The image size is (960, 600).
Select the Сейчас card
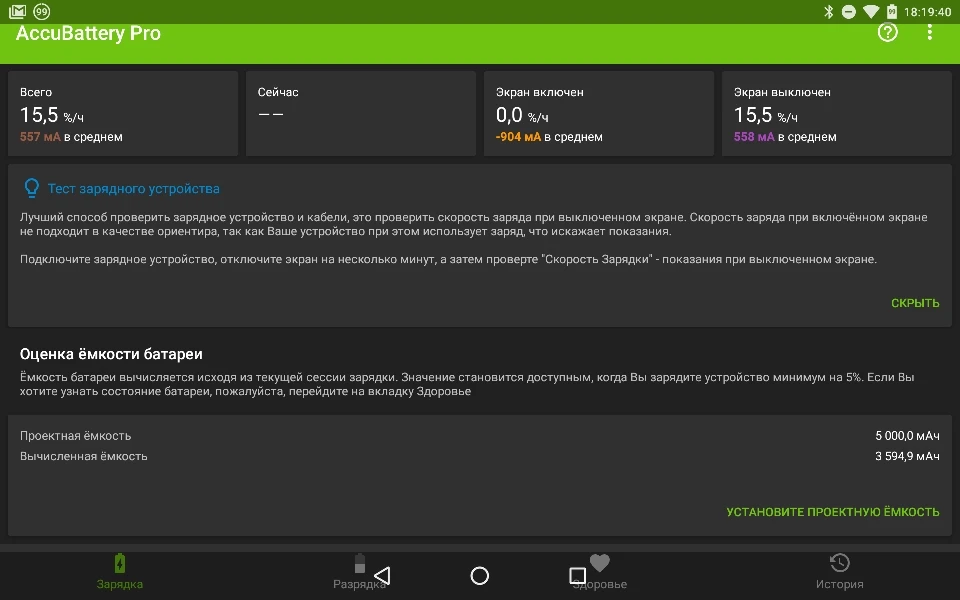tap(361, 113)
